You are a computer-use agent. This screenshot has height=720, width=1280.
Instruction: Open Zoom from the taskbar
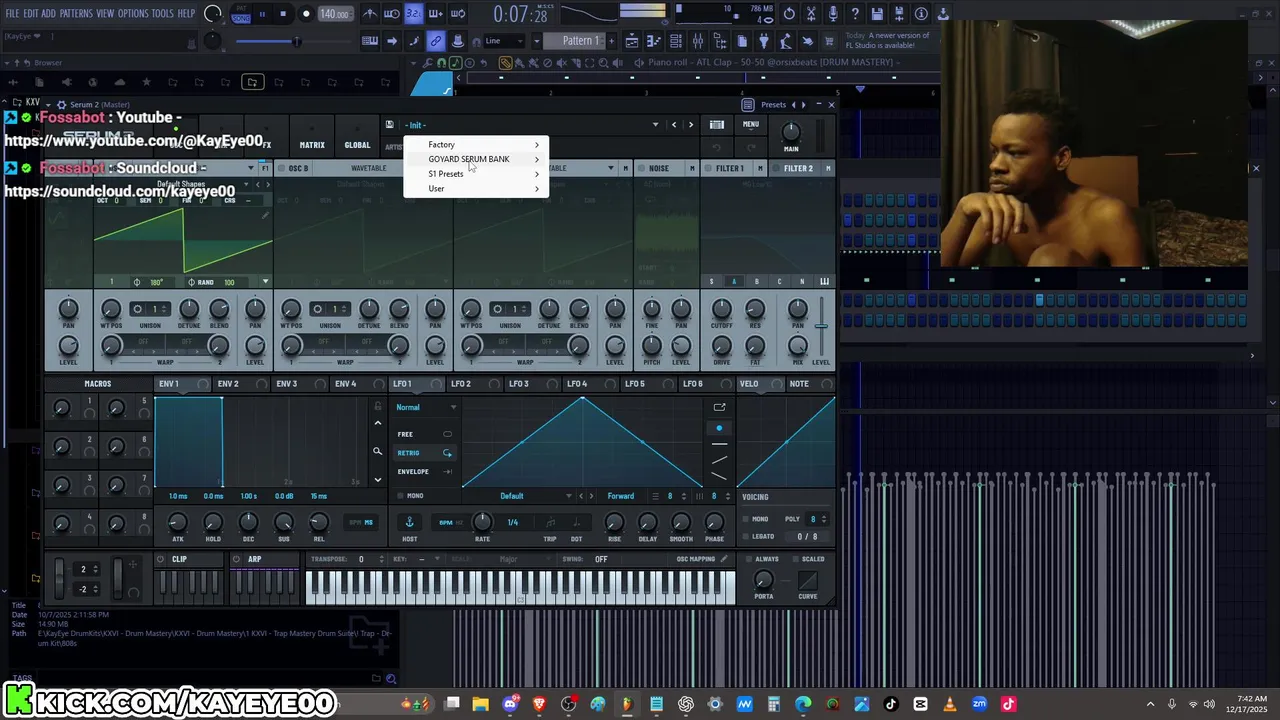[979, 704]
